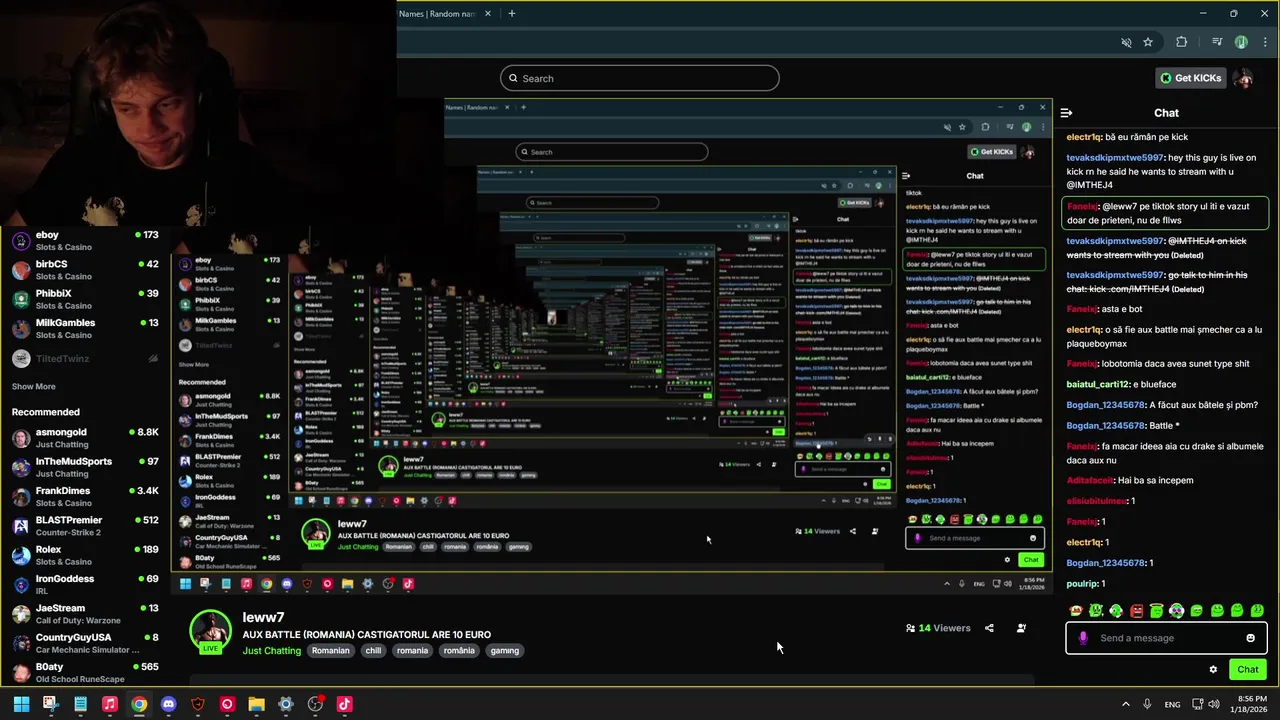Expand sidebar with Show More
Image resolution: width=1280 pixels, height=720 pixels.
tap(33, 386)
